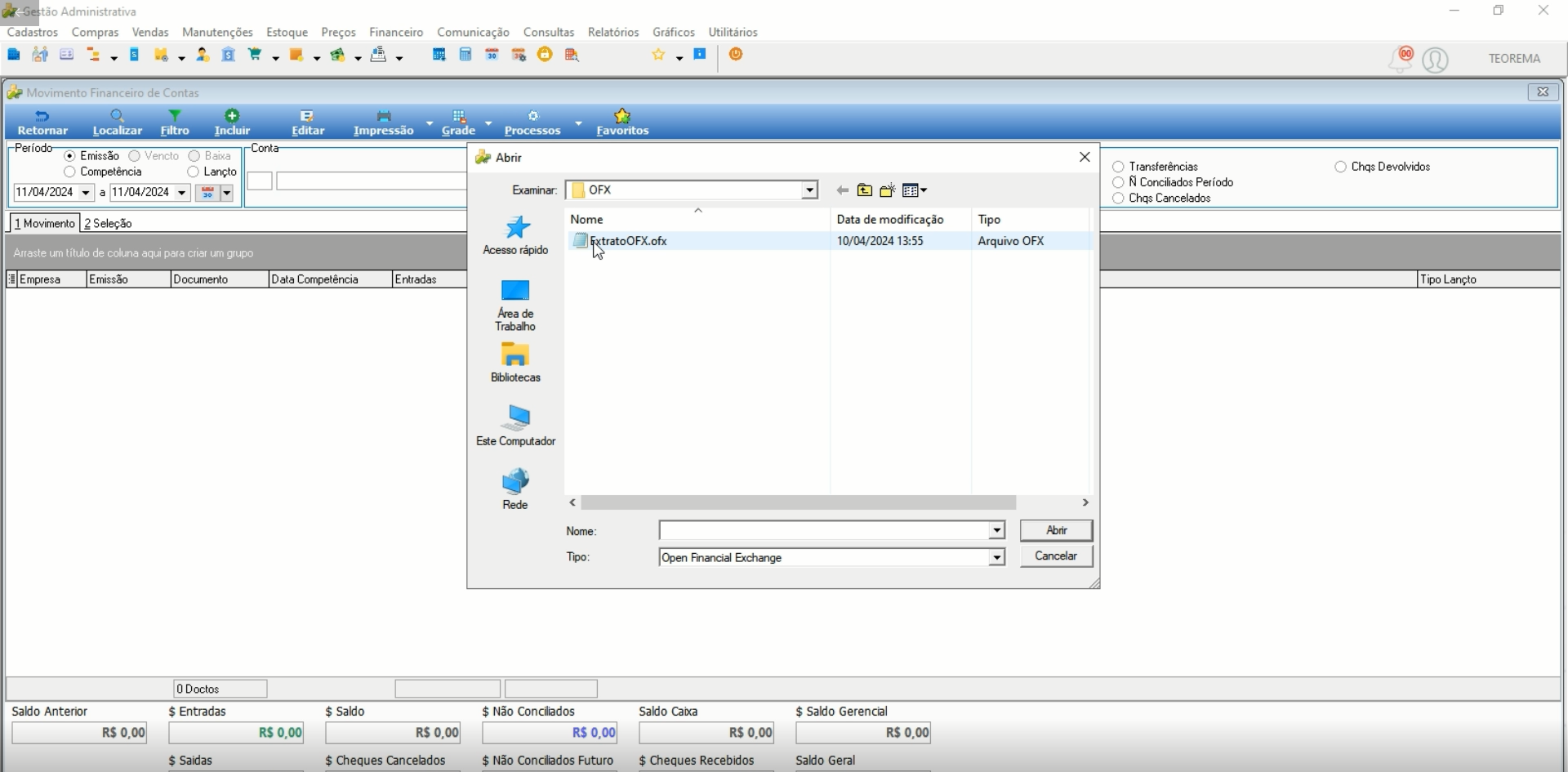Expand the Impressão dropdown arrow
The height and width of the screenshot is (772, 1568).
pos(430,123)
